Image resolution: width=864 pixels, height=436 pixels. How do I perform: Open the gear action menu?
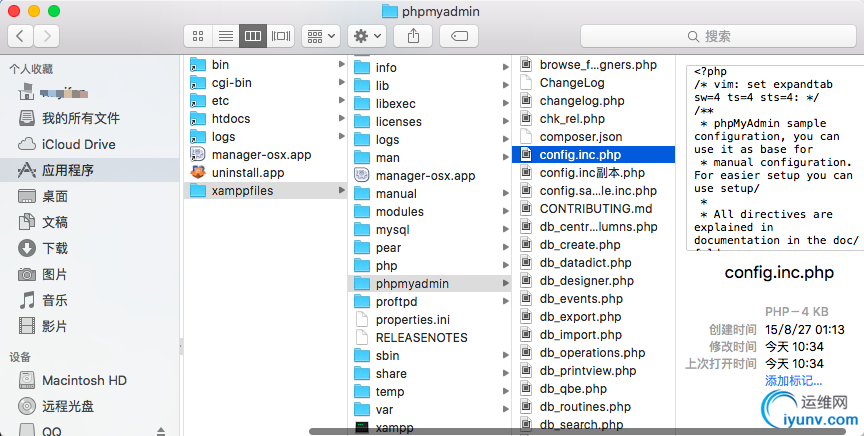click(x=367, y=36)
